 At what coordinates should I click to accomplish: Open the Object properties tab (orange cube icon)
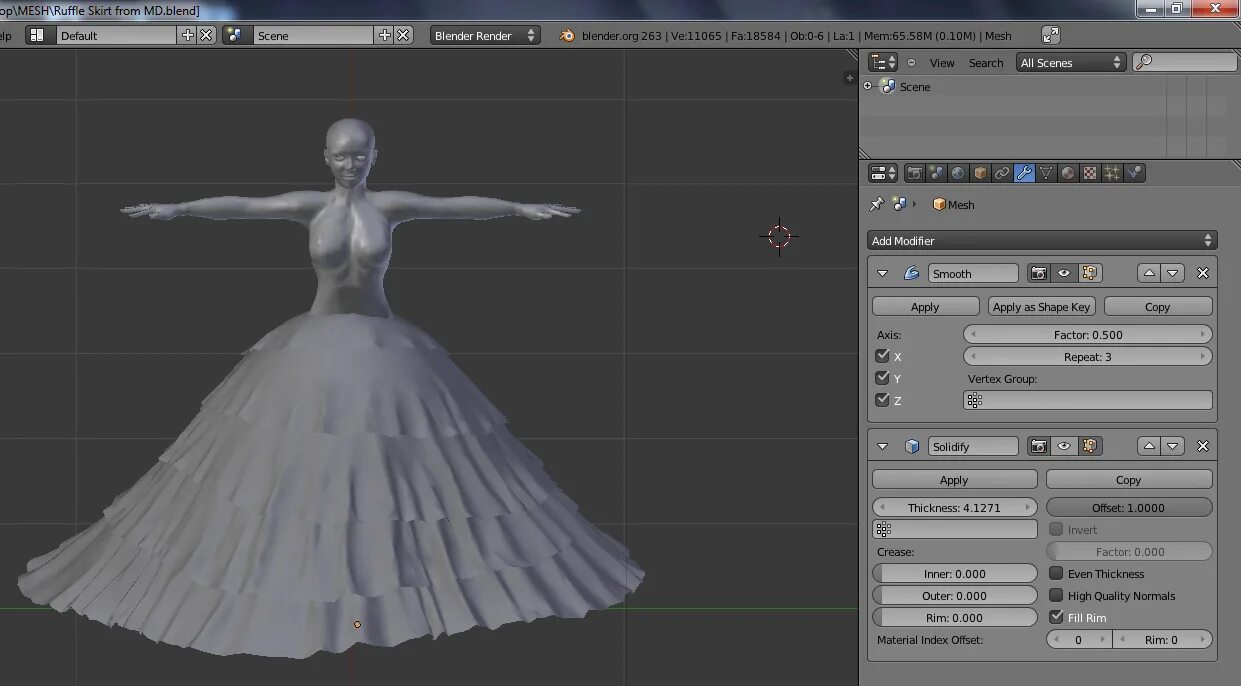(980, 173)
